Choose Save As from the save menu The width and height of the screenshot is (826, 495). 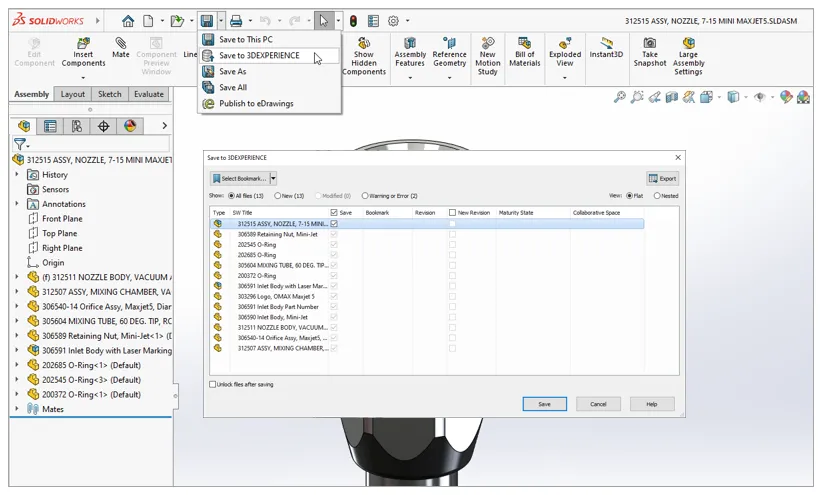tap(270, 72)
